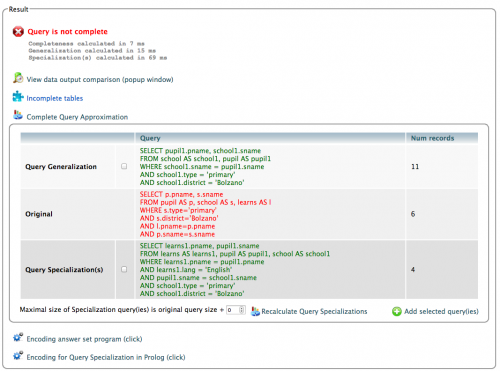Expand Encoding for Query Specialization in Prolog

coord(106,357)
